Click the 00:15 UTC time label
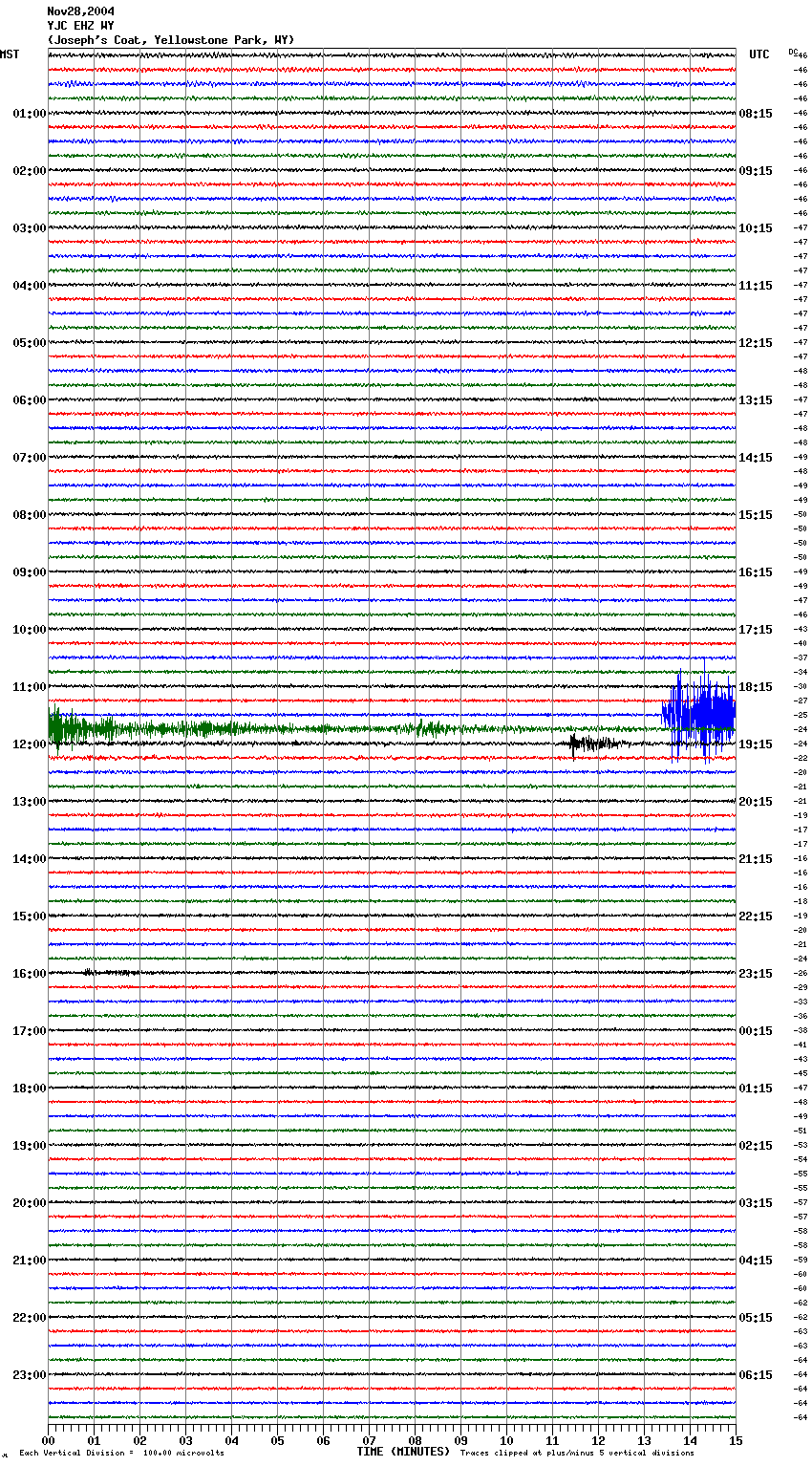The width and height of the screenshot is (812, 1466). (756, 1031)
